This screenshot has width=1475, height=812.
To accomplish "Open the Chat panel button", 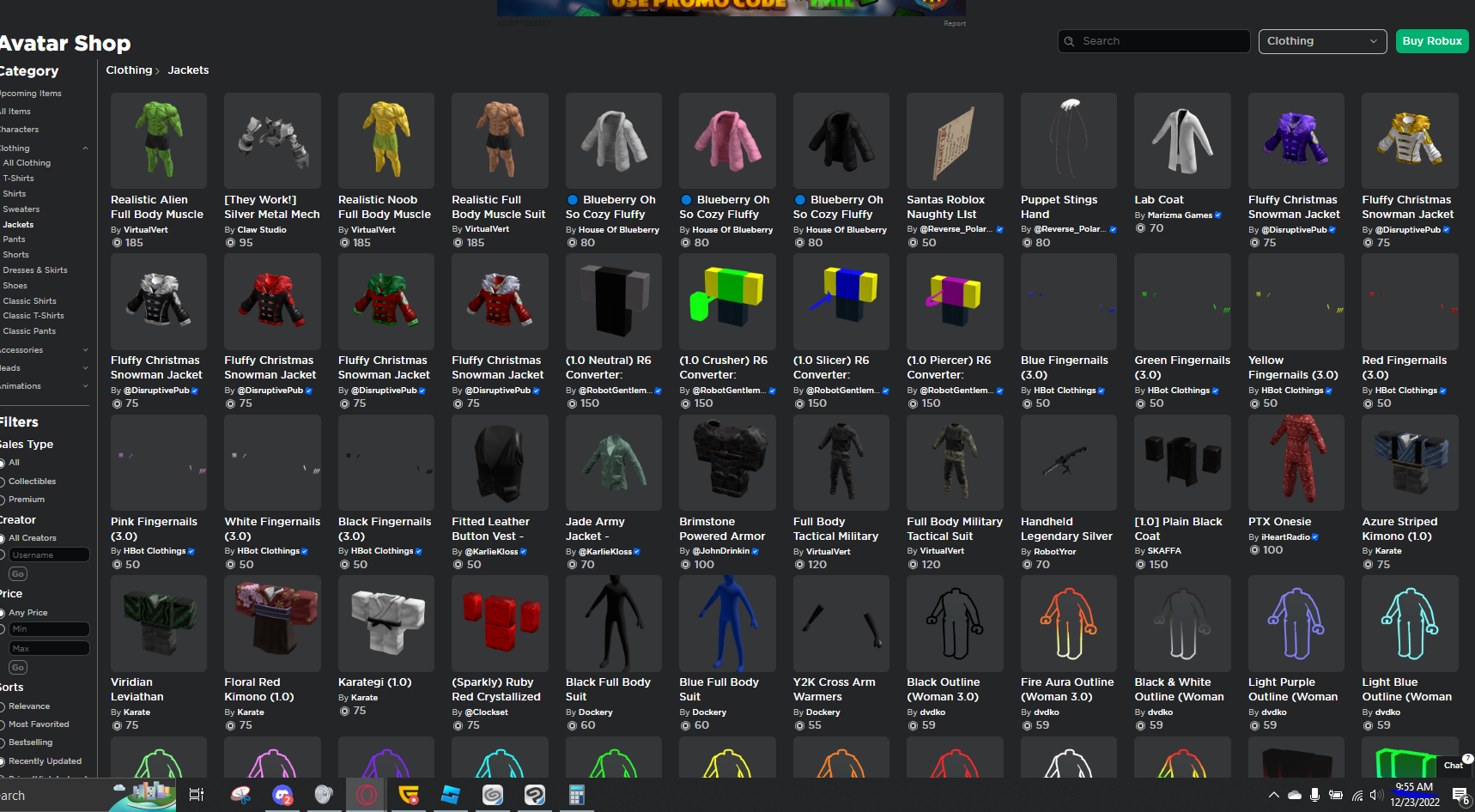I will (1454, 765).
